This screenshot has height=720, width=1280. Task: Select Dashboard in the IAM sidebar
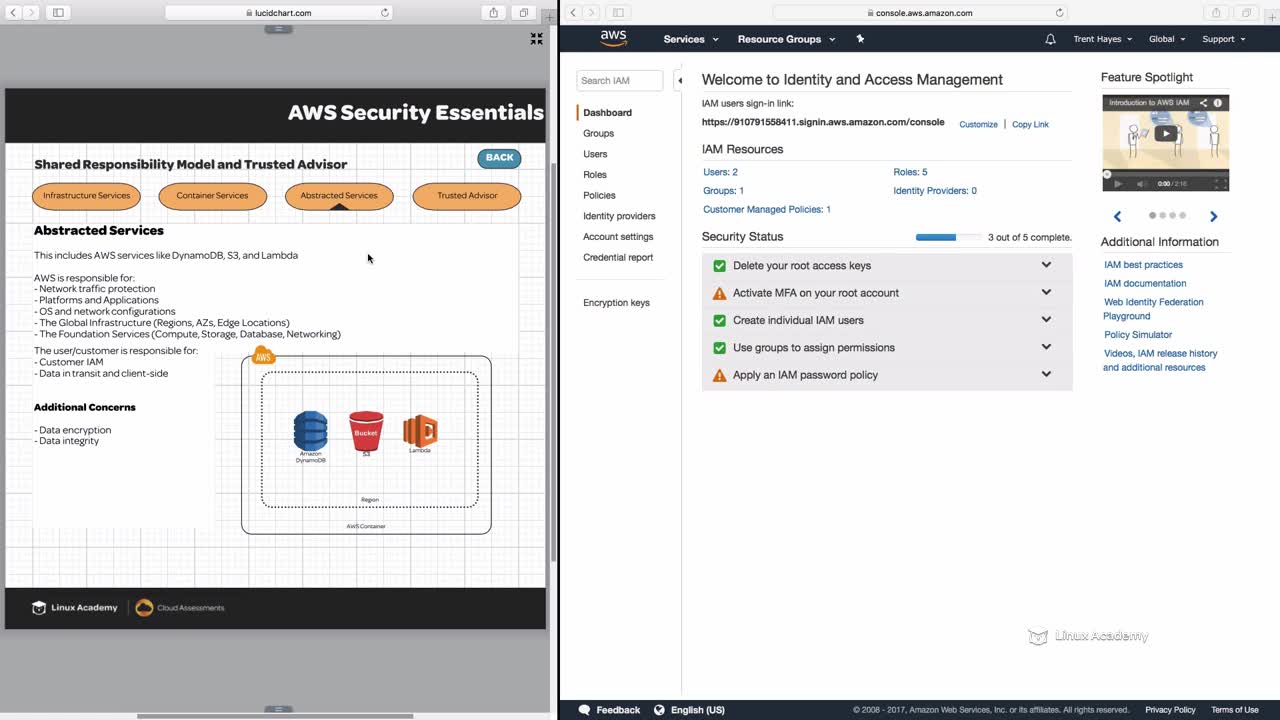[x=607, y=113]
